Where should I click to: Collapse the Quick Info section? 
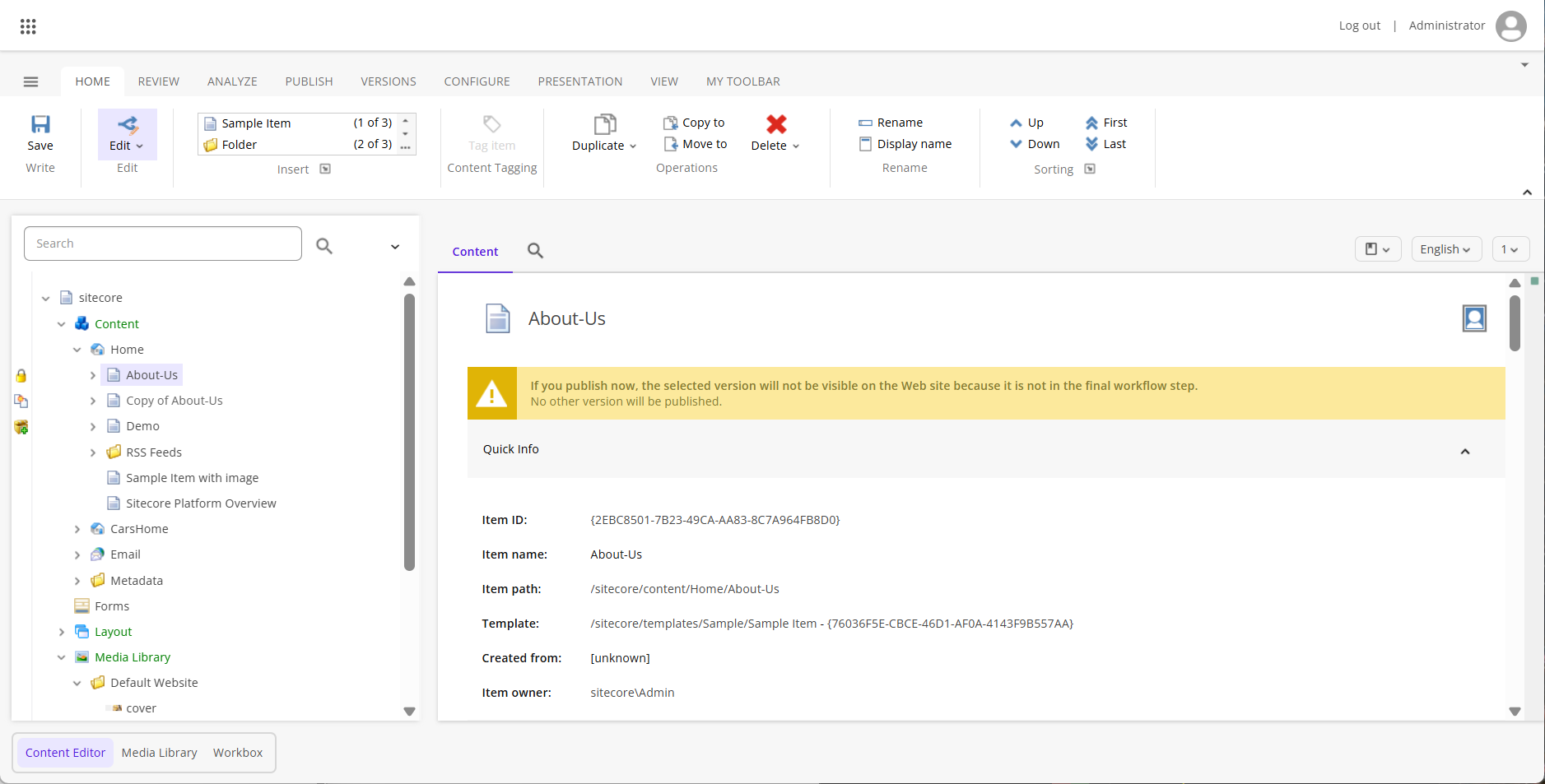pos(1465,451)
